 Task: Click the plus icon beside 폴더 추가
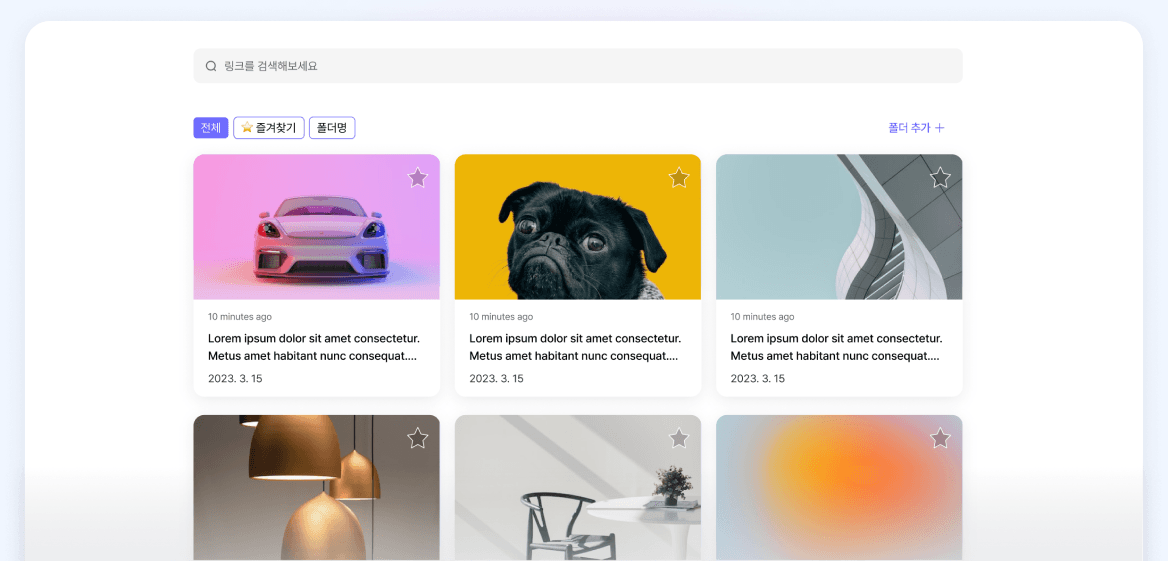point(940,128)
